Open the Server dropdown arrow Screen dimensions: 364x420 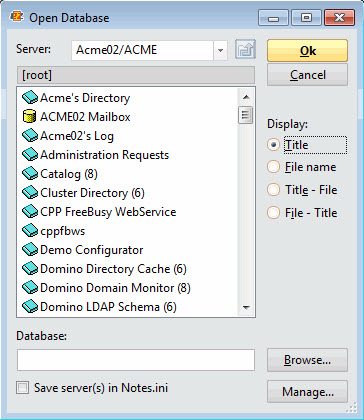pos(220,50)
